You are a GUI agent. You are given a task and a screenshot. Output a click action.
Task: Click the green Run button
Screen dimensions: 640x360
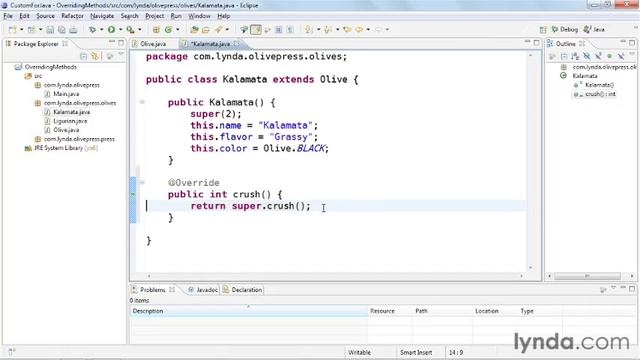click(111, 29)
